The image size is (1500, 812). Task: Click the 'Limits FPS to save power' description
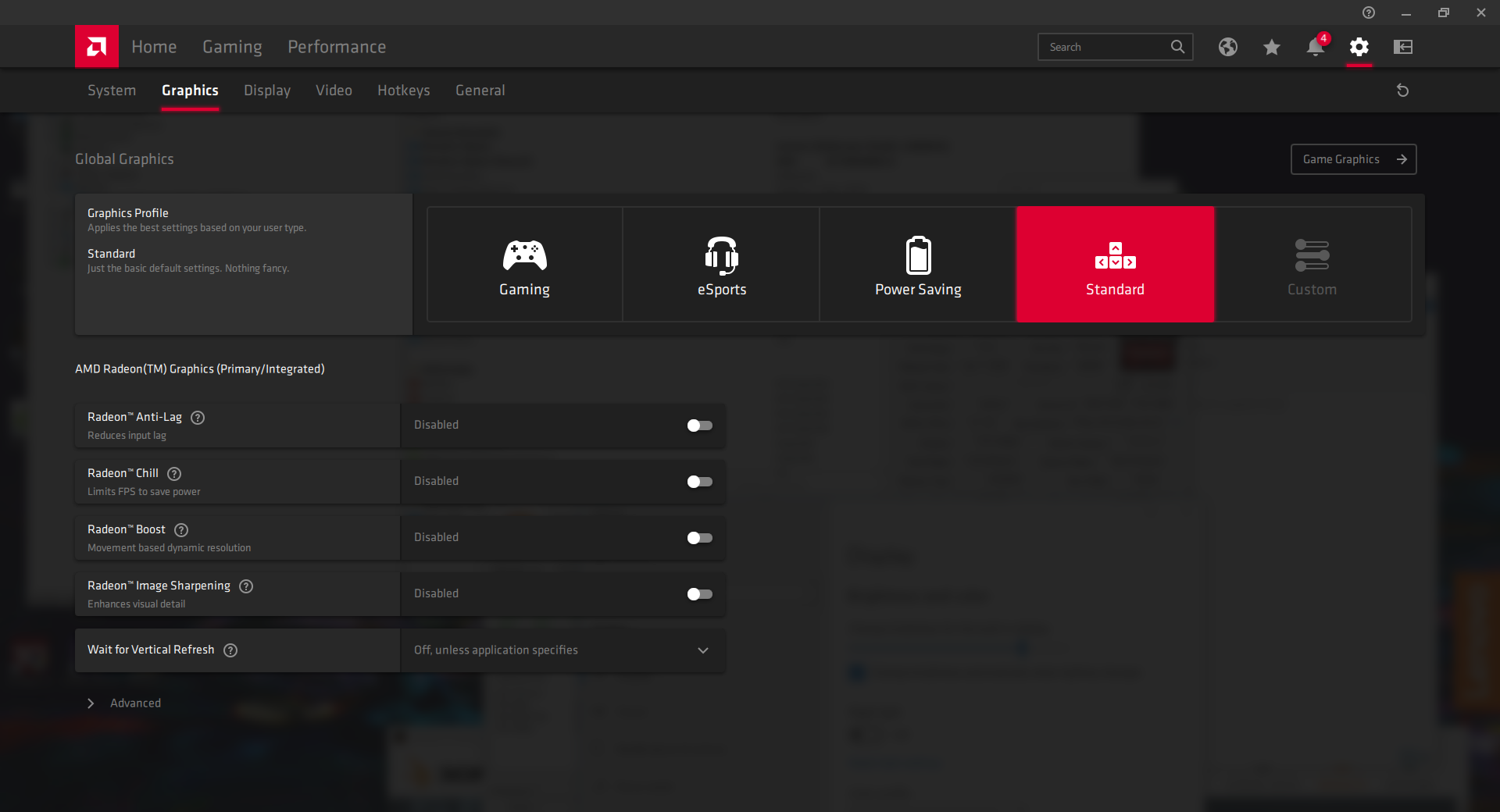click(144, 492)
